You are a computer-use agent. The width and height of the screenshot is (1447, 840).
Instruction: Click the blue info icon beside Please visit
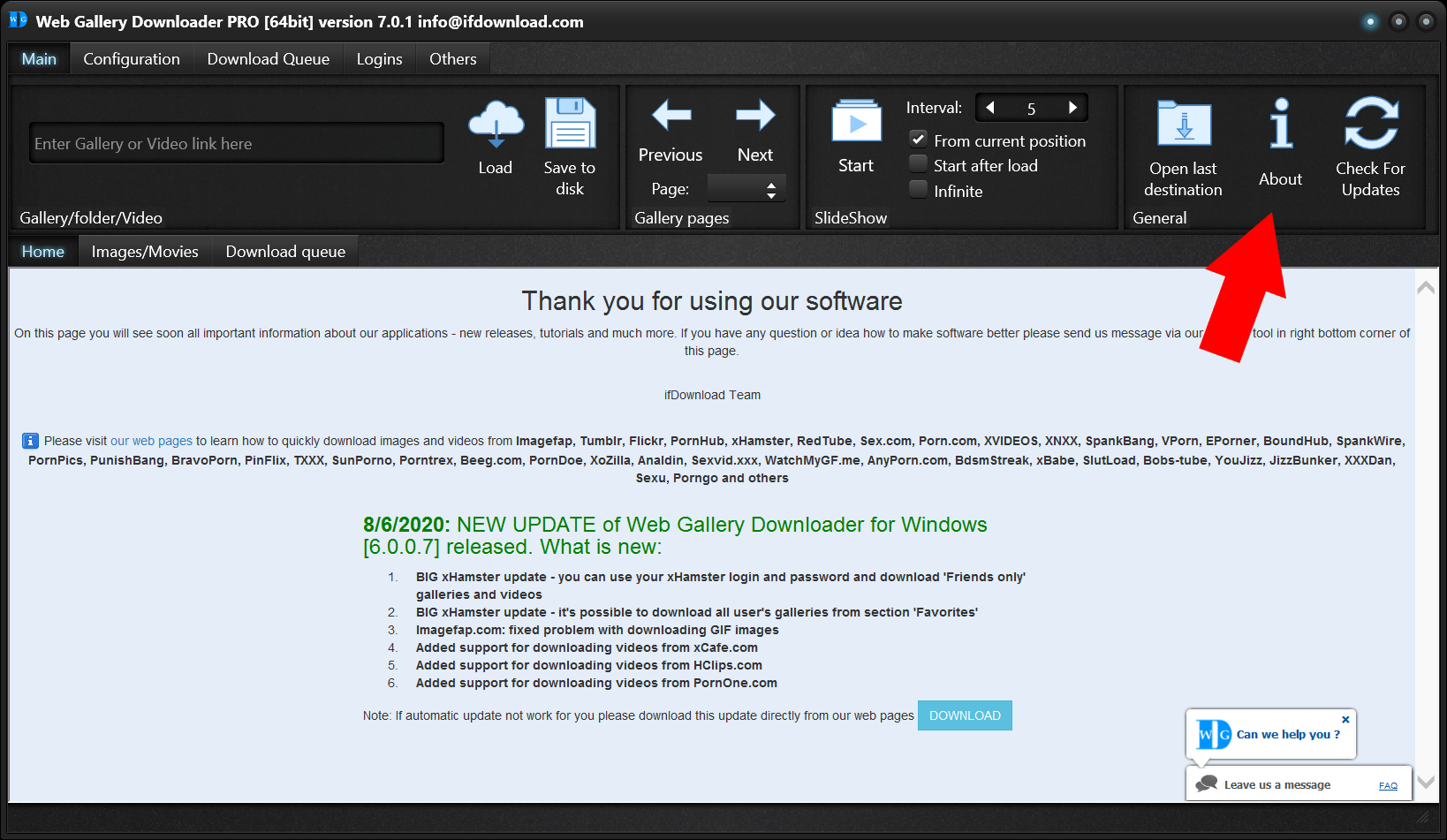(x=30, y=441)
